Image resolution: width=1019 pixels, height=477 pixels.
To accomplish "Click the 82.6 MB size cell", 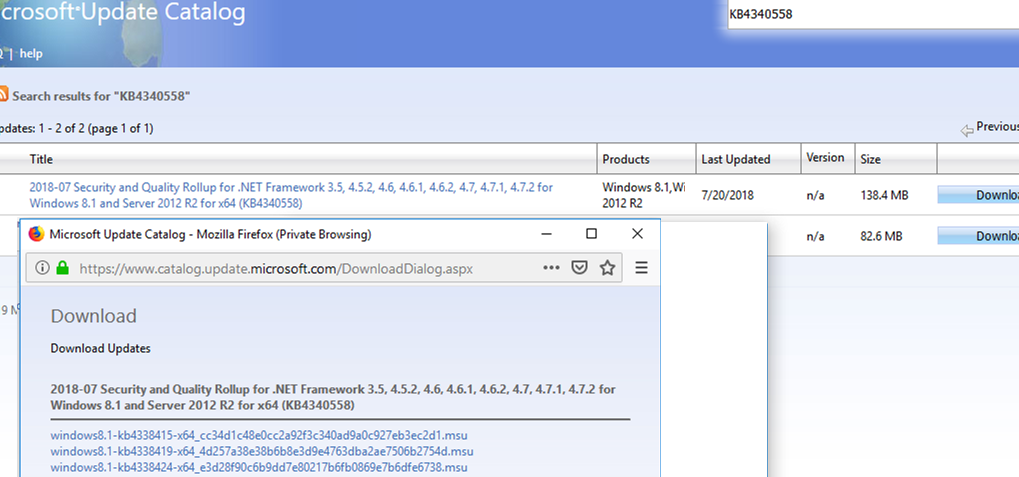I will (881, 237).
